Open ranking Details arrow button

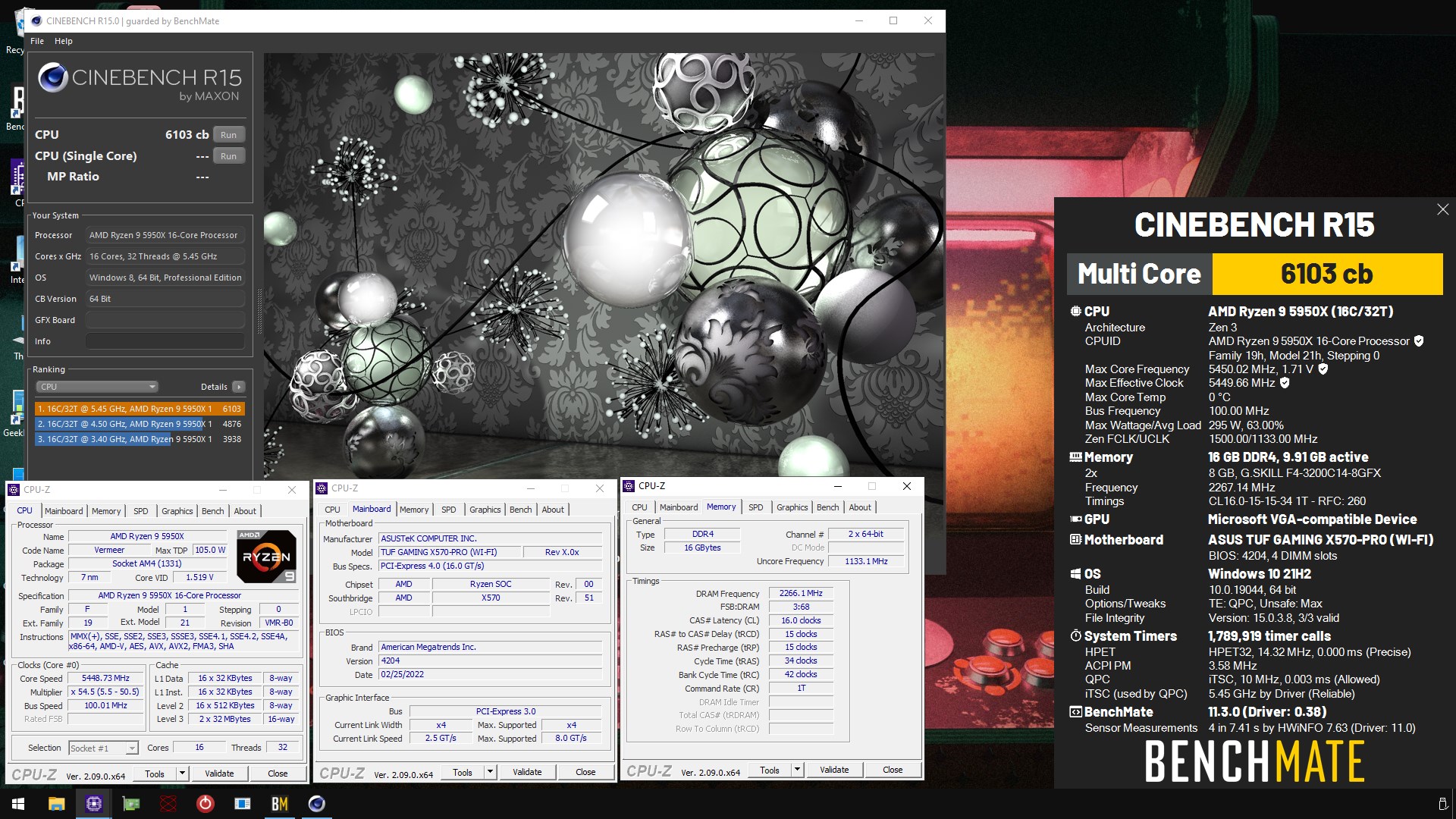239,387
